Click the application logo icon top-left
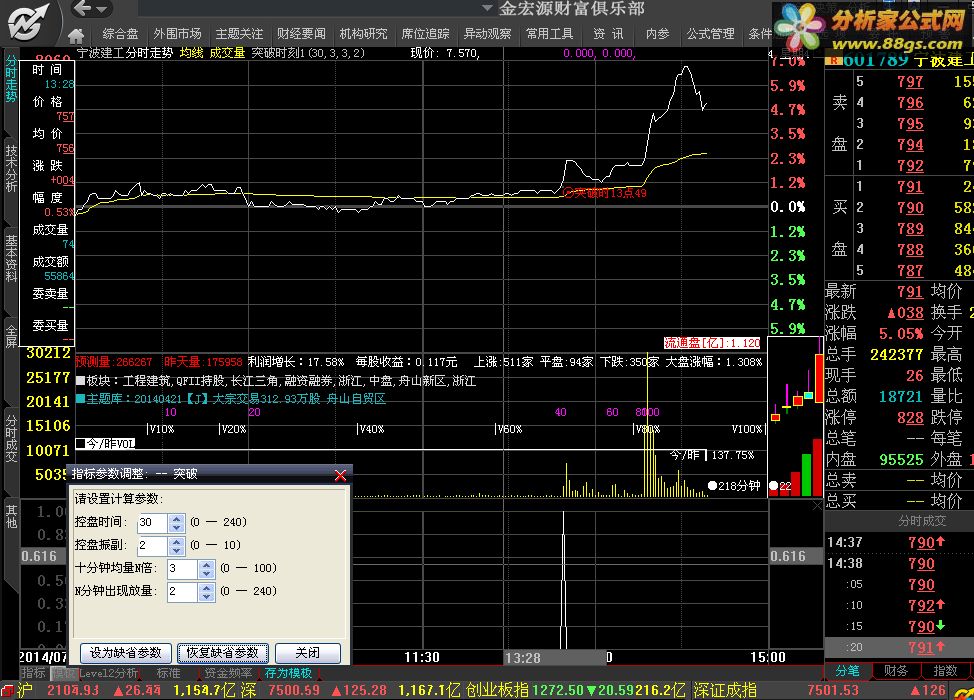This screenshot has width=974, height=700. [x=28, y=21]
